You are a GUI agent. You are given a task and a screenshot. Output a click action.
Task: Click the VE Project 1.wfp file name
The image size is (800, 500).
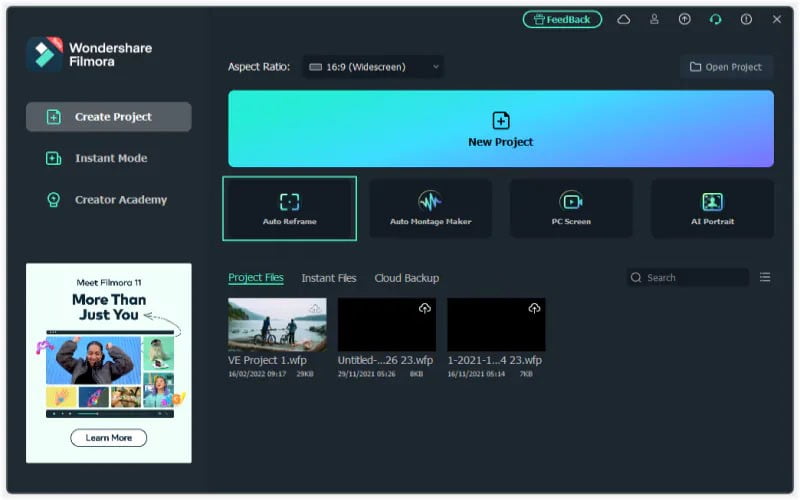267,360
